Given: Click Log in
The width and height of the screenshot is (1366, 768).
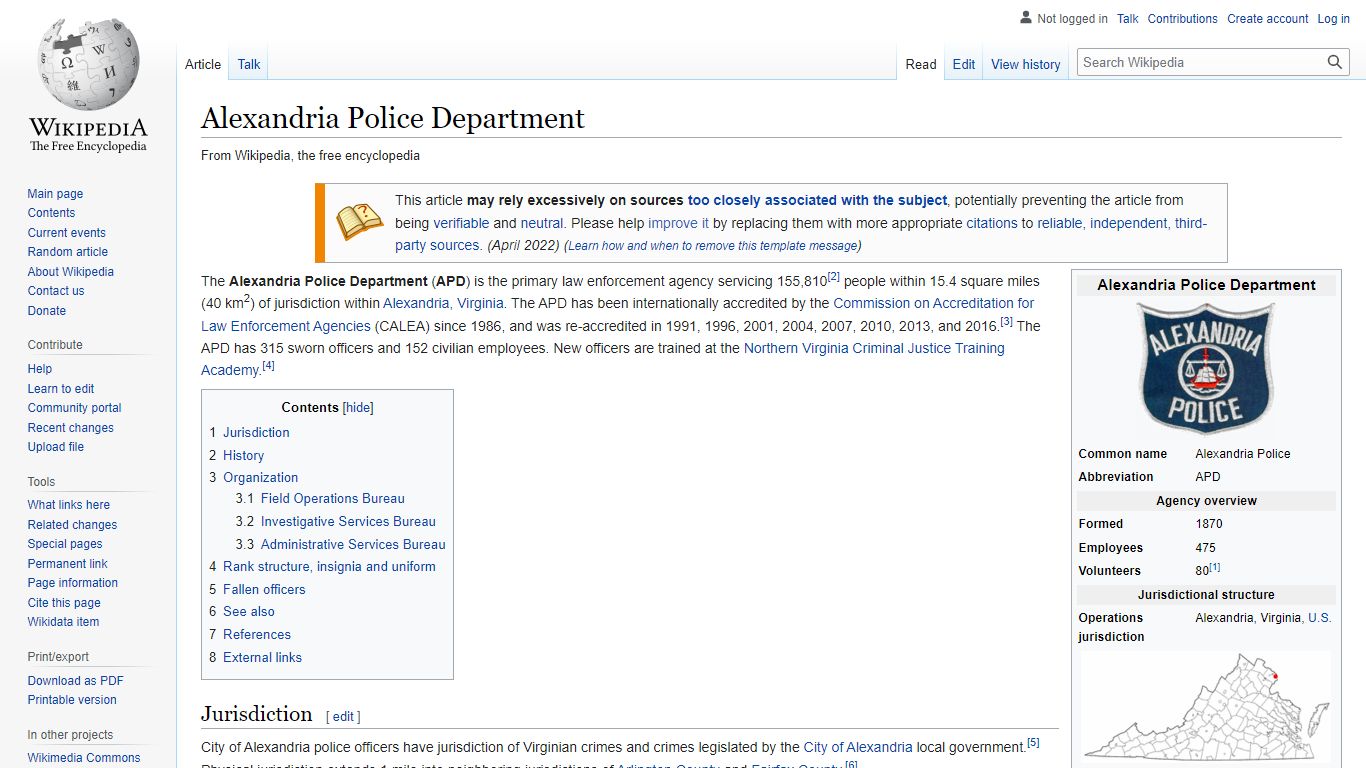Looking at the screenshot, I should point(1334,18).
